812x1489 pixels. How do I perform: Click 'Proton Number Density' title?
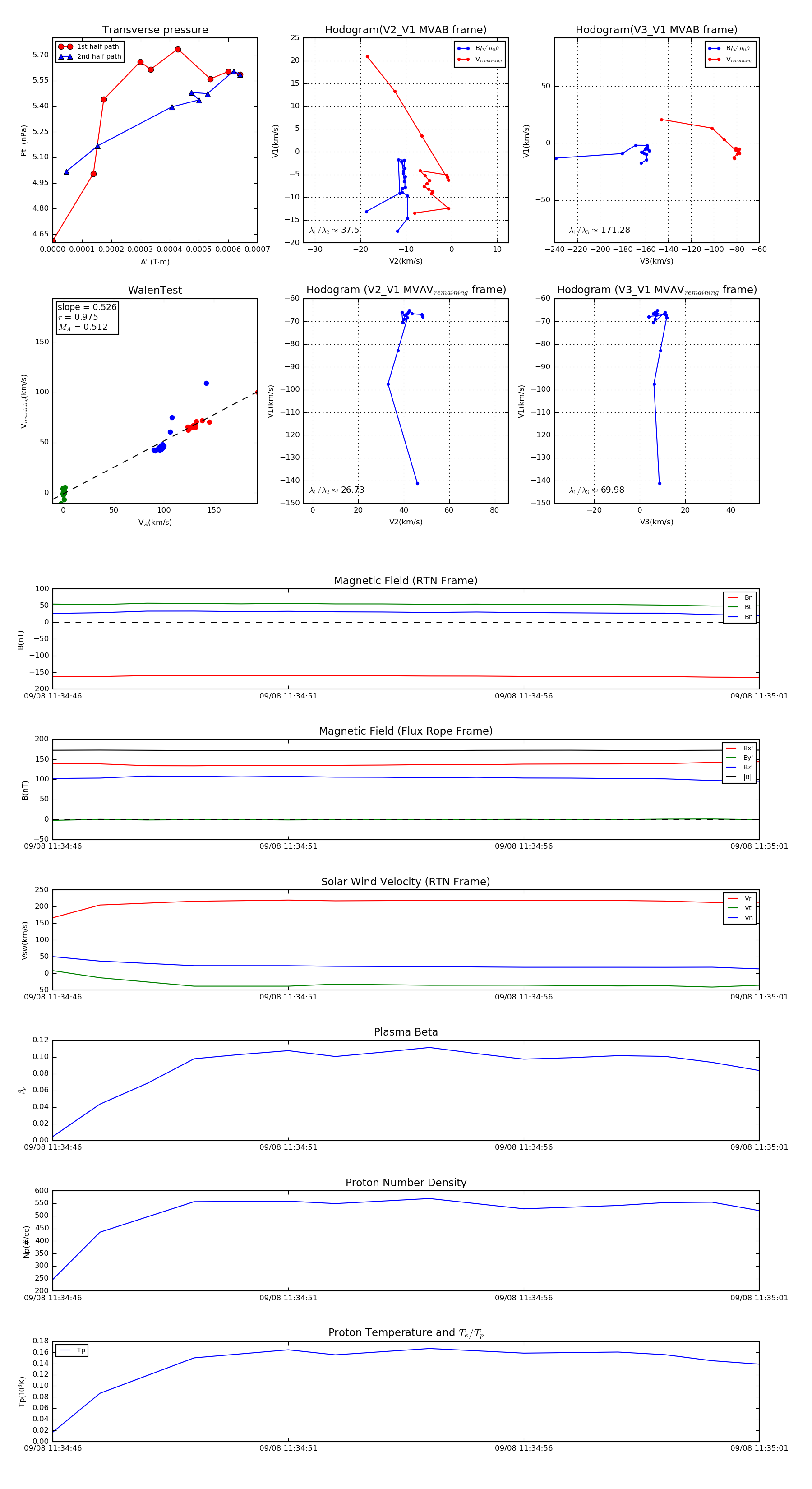coord(406,1183)
